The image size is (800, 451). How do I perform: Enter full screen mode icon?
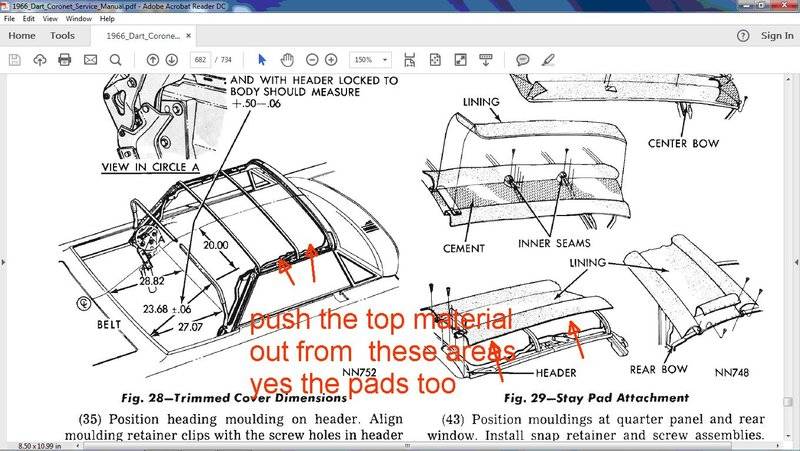(460, 60)
